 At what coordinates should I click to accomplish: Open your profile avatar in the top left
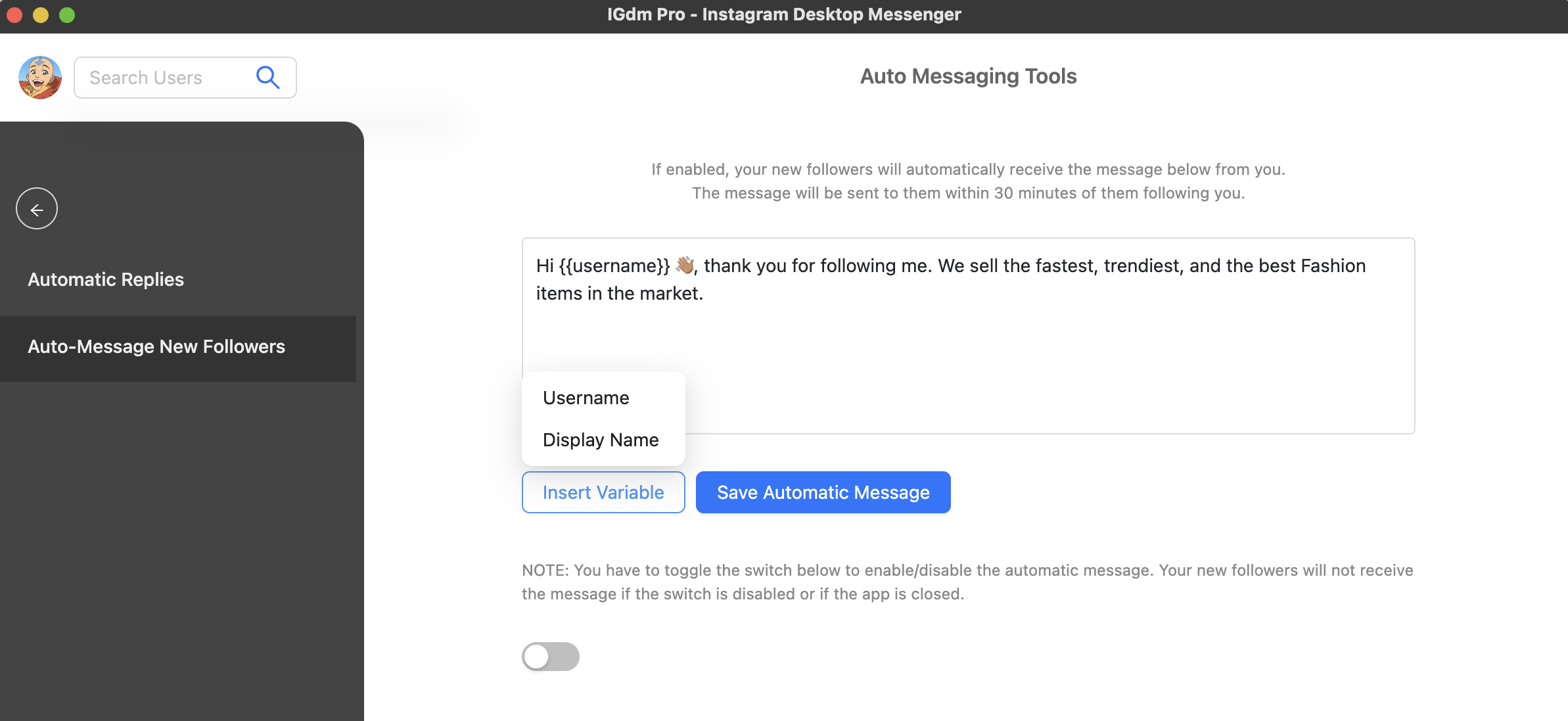39,78
